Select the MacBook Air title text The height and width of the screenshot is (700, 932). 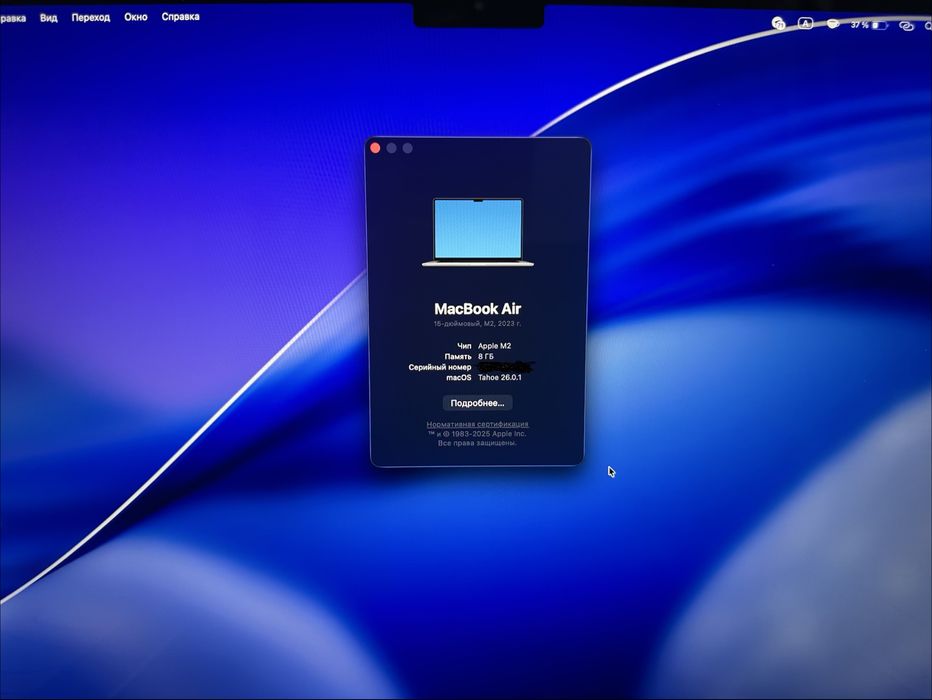click(x=477, y=309)
